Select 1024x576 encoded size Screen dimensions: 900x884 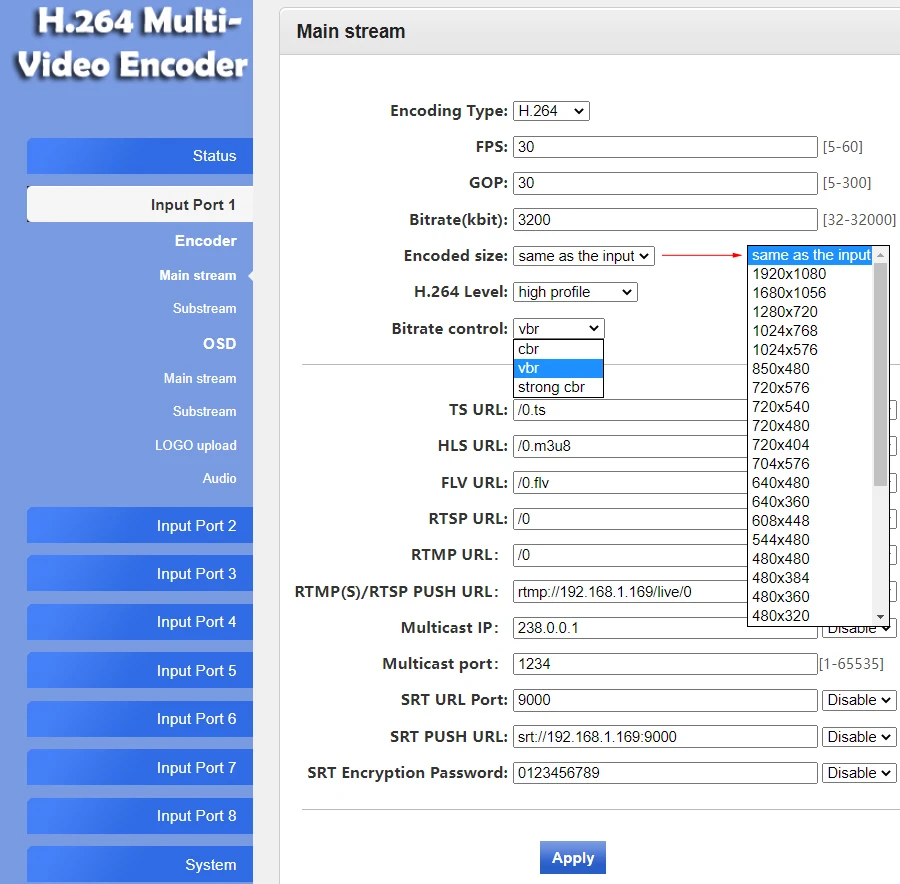pos(810,350)
